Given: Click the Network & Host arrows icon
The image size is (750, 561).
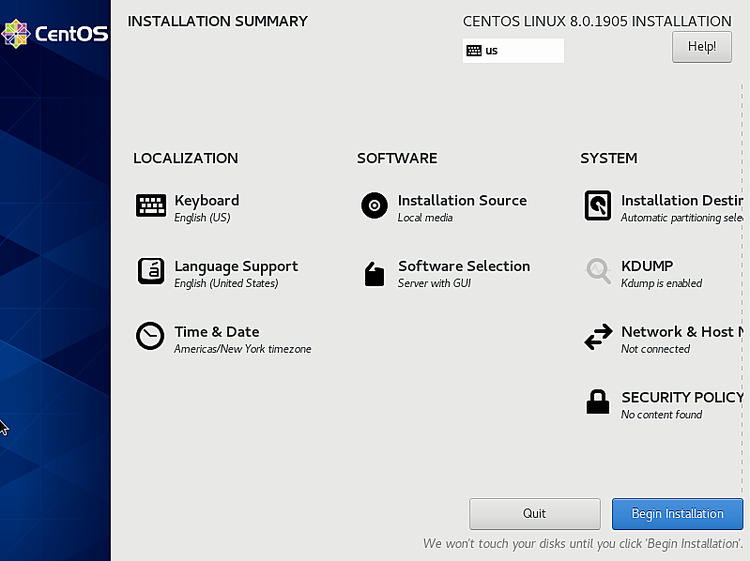Looking at the screenshot, I should click(x=598, y=338).
